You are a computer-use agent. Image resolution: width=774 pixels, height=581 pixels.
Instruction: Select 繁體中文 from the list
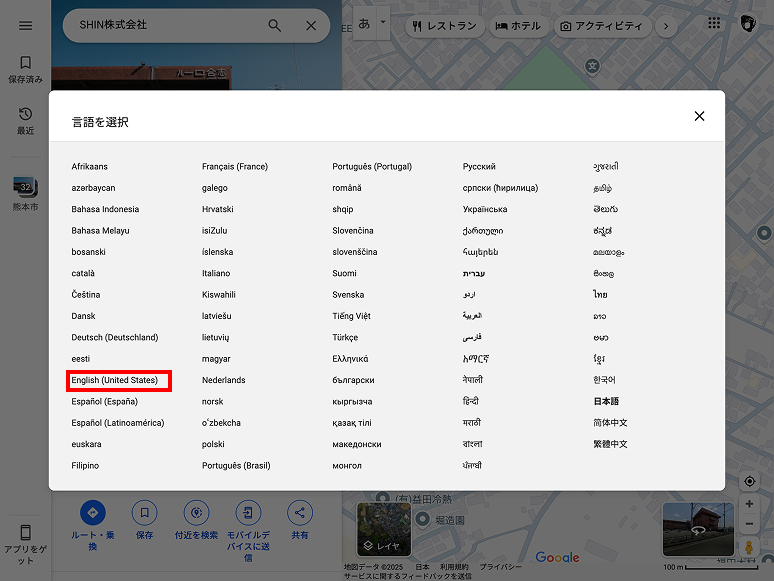tap(610, 444)
